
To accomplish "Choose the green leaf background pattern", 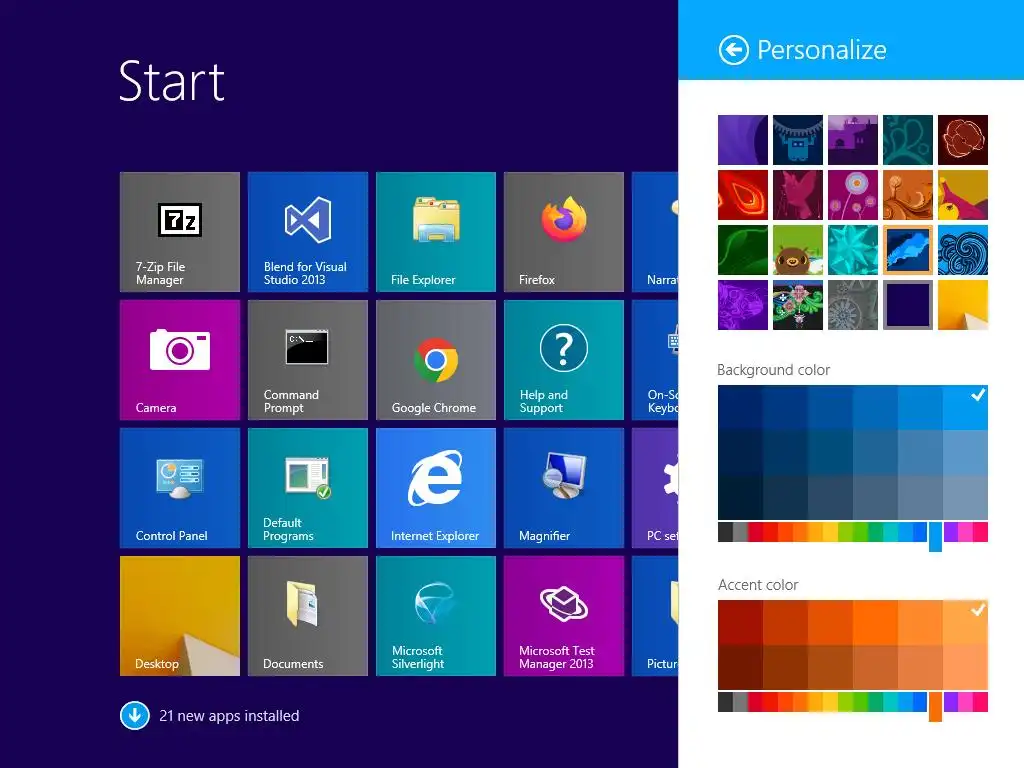I will tap(743, 250).
